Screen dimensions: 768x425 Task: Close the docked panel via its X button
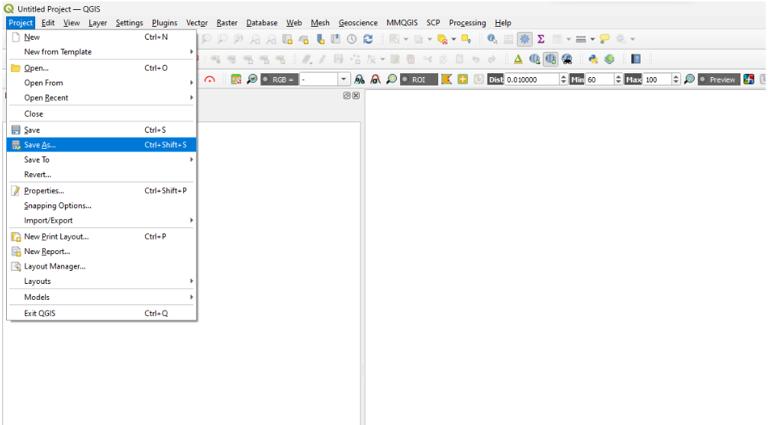pyautogui.click(x=356, y=95)
